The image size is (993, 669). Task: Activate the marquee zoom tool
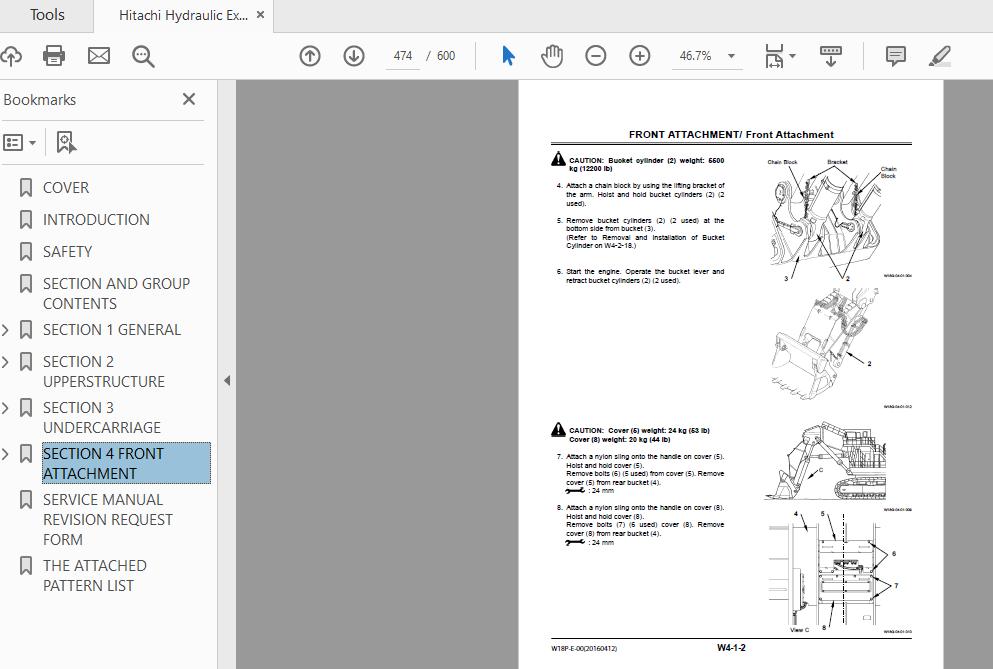click(143, 56)
